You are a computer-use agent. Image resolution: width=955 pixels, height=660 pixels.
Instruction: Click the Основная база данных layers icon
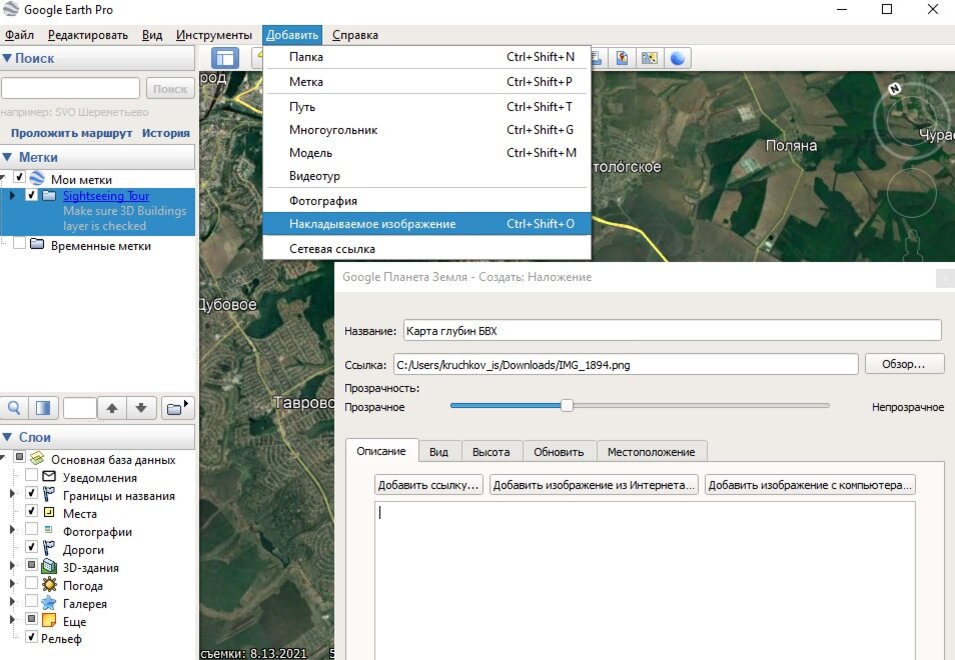click(37, 458)
